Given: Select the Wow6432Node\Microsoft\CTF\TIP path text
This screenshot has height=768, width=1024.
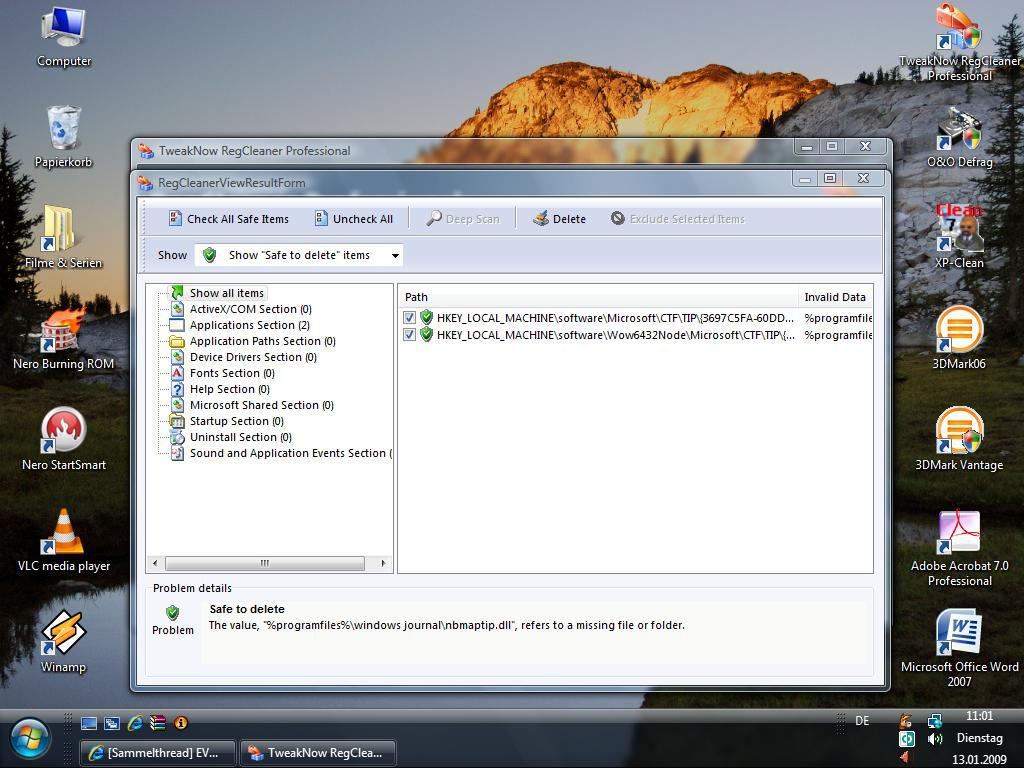Looking at the screenshot, I should point(615,335).
